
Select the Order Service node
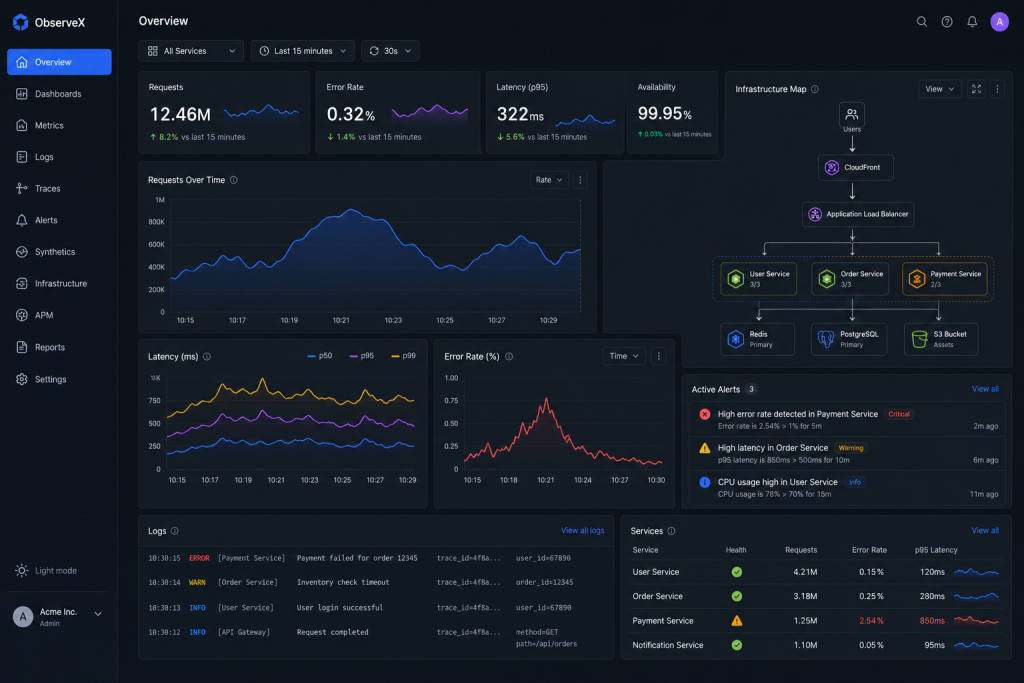850,279
